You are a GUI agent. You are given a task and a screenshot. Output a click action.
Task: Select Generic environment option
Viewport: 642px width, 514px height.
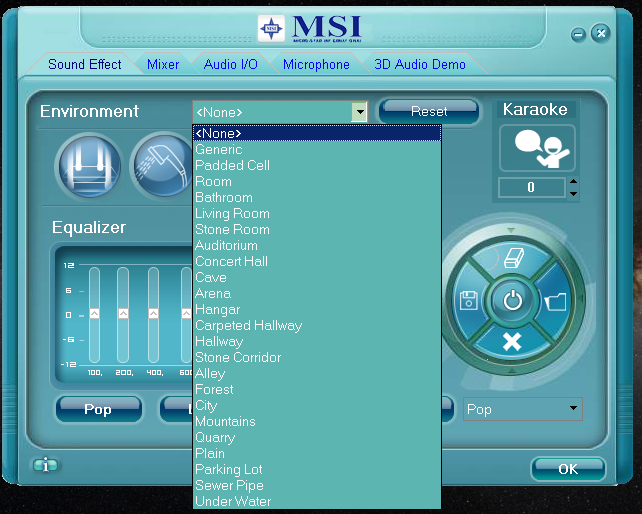[x=317, y=149]
